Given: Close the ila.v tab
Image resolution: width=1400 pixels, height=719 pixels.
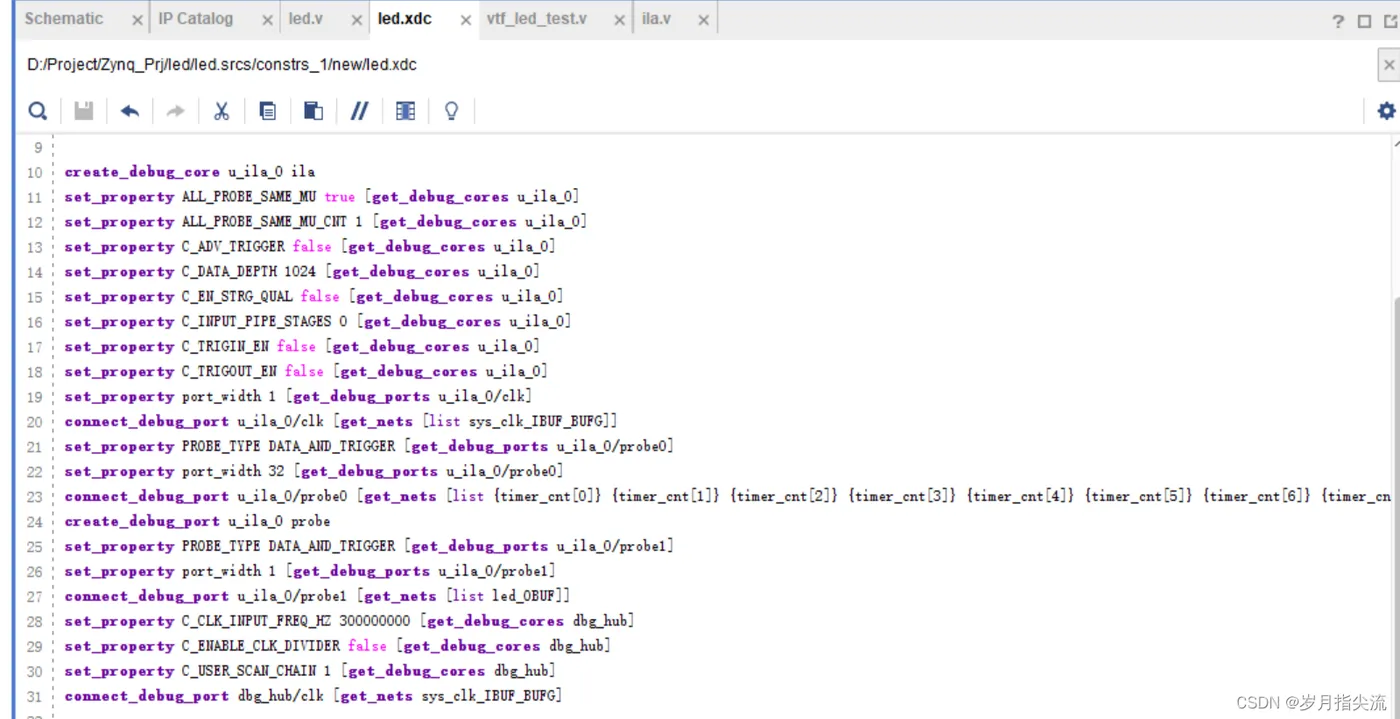Looking at the screenshot, I should coord(705,21).
